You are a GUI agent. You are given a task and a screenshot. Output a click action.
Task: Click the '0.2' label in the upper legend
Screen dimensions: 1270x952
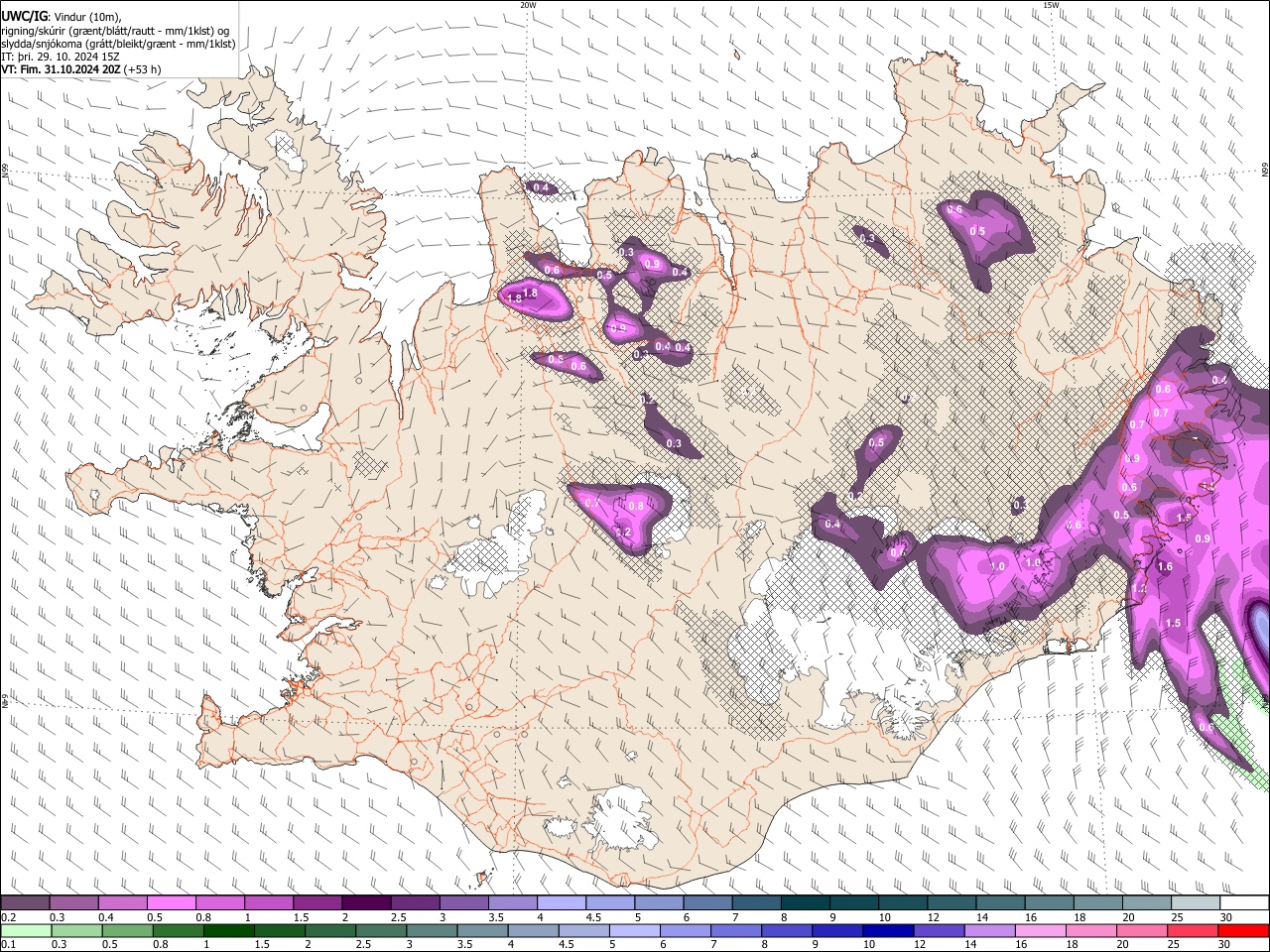[x=9, y=917]
